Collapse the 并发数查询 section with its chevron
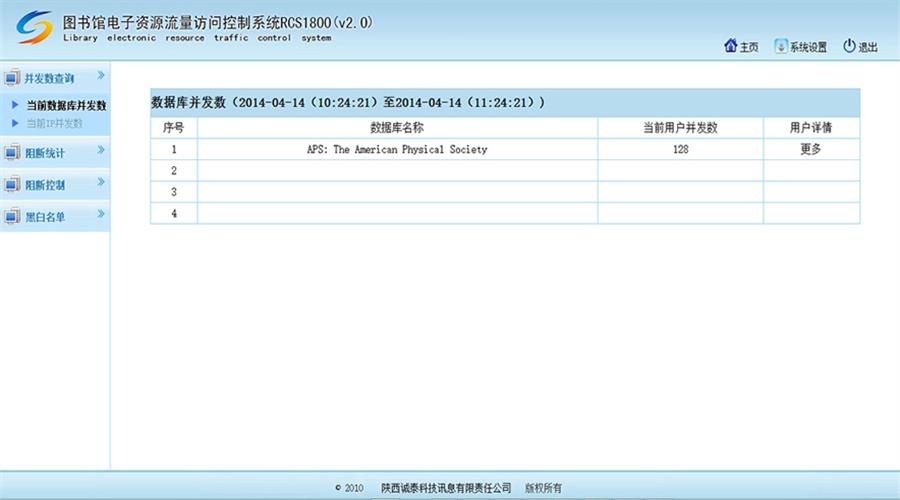The width and height of the screenshot is (900, 500). 101,75
